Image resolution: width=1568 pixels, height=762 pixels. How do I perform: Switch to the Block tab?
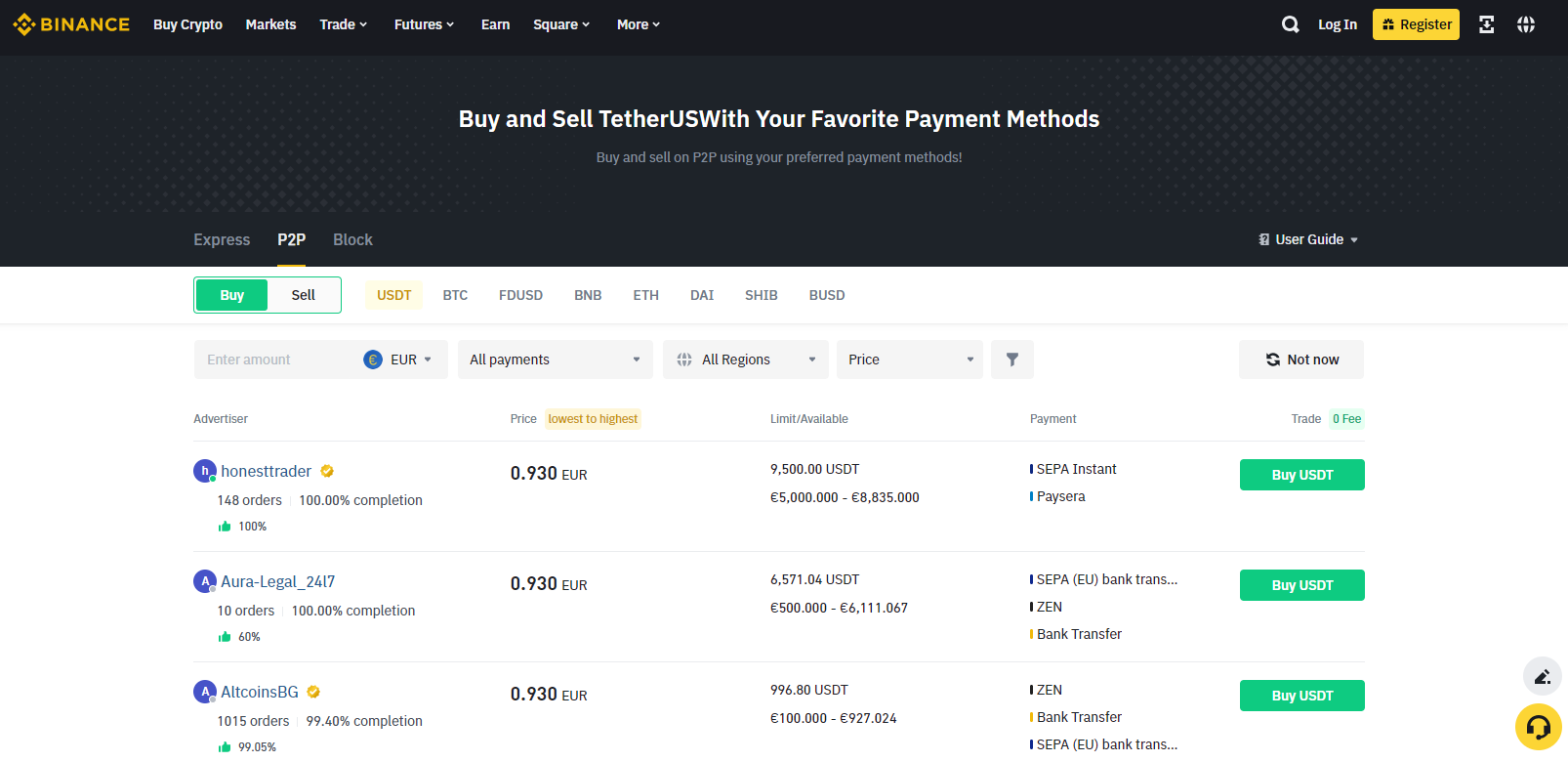click(352, 239)
